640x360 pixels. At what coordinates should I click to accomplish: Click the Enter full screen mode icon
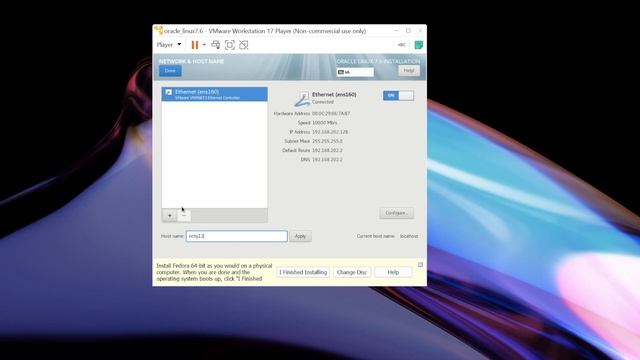click(x=230, y=45)
